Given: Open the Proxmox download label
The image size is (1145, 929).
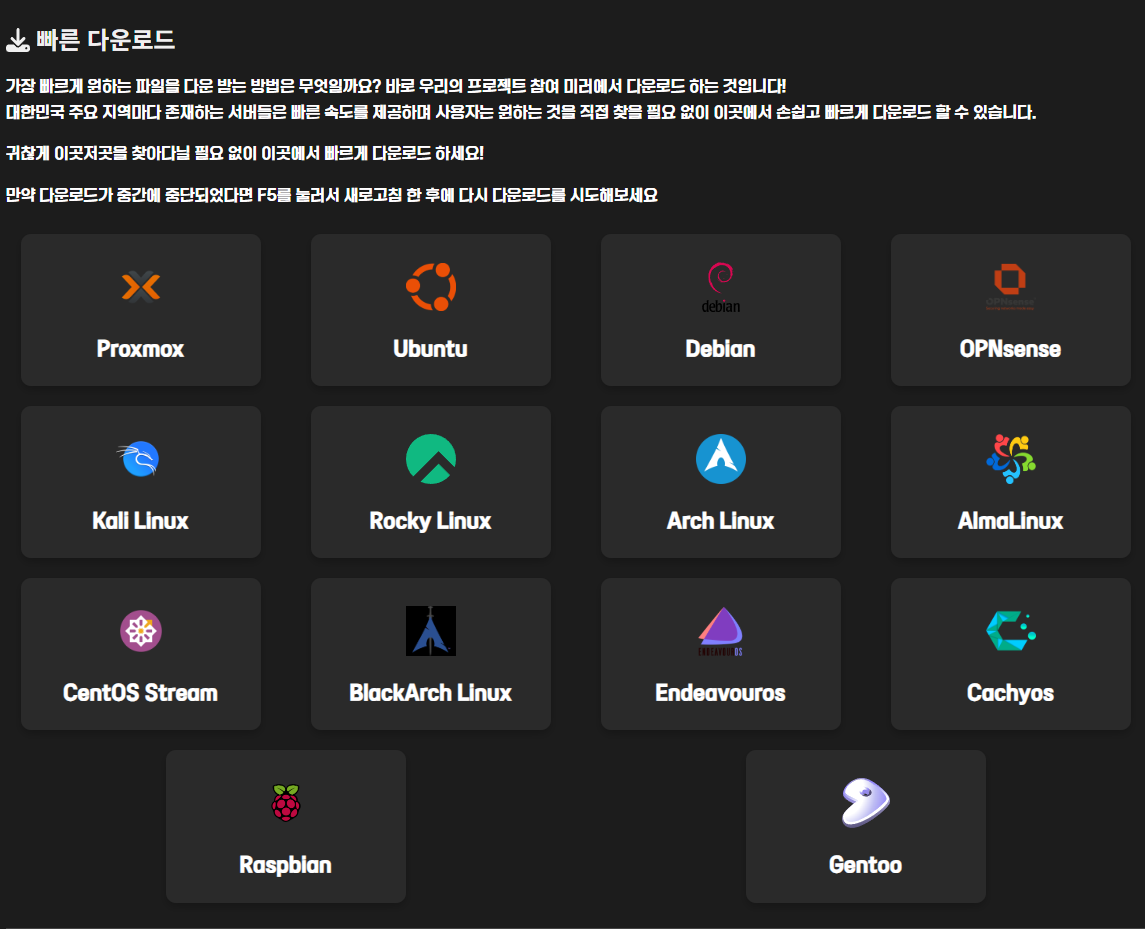Looking at the screenshot, I should (140, 349).
